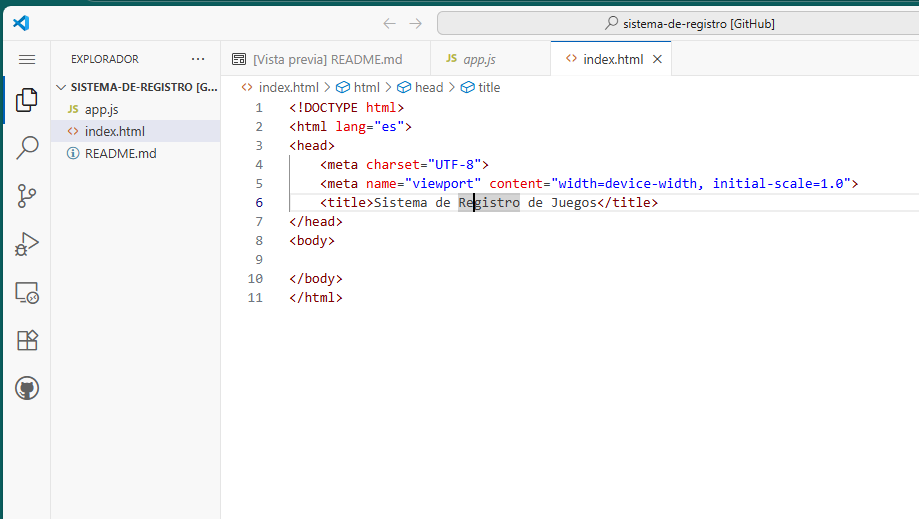Click the word viewport in code
Image resolution: width=919 pixels, height=519 pixels.
(443, 184)
